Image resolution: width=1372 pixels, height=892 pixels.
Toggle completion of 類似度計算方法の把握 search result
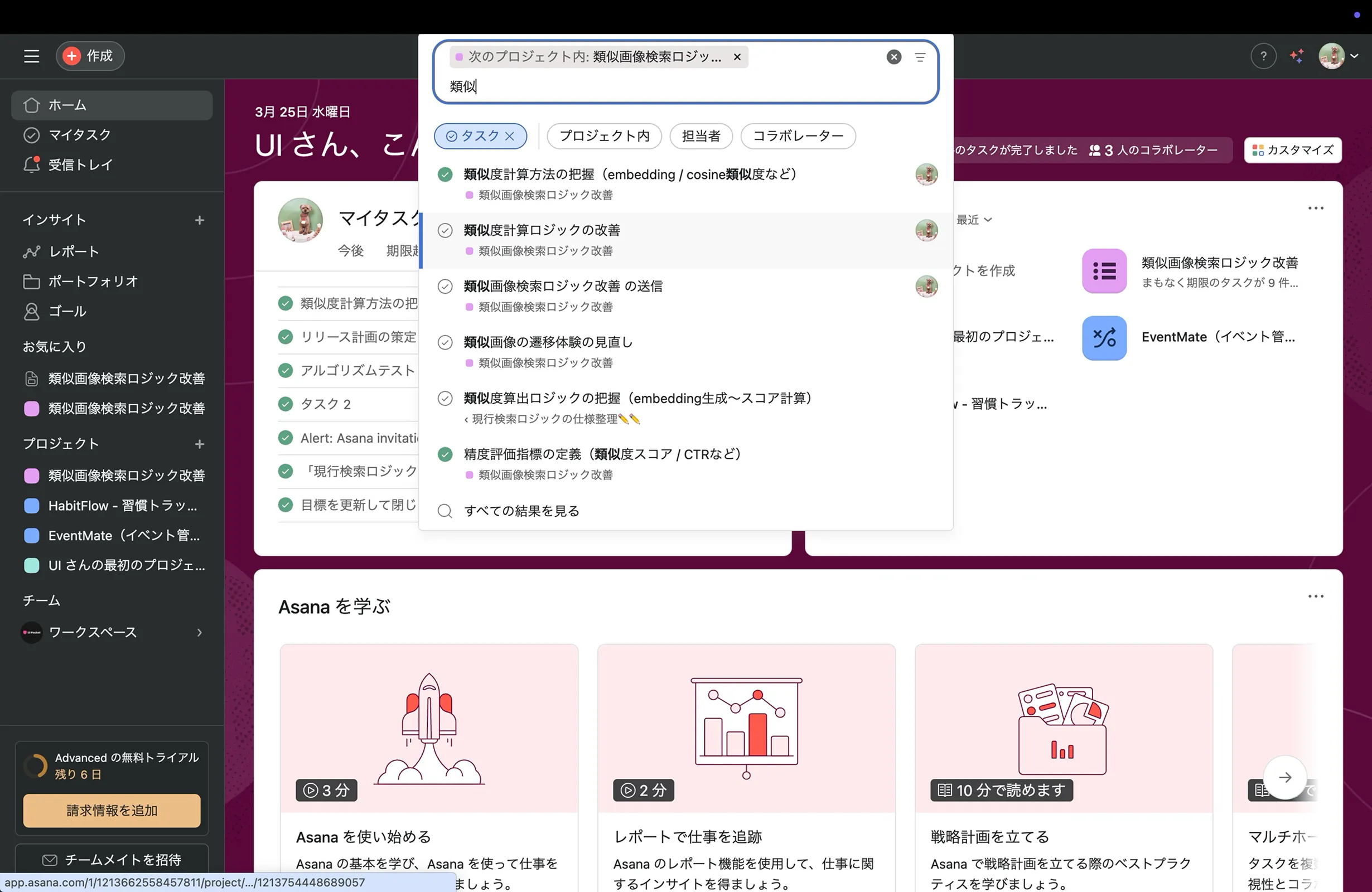[445, 174]
